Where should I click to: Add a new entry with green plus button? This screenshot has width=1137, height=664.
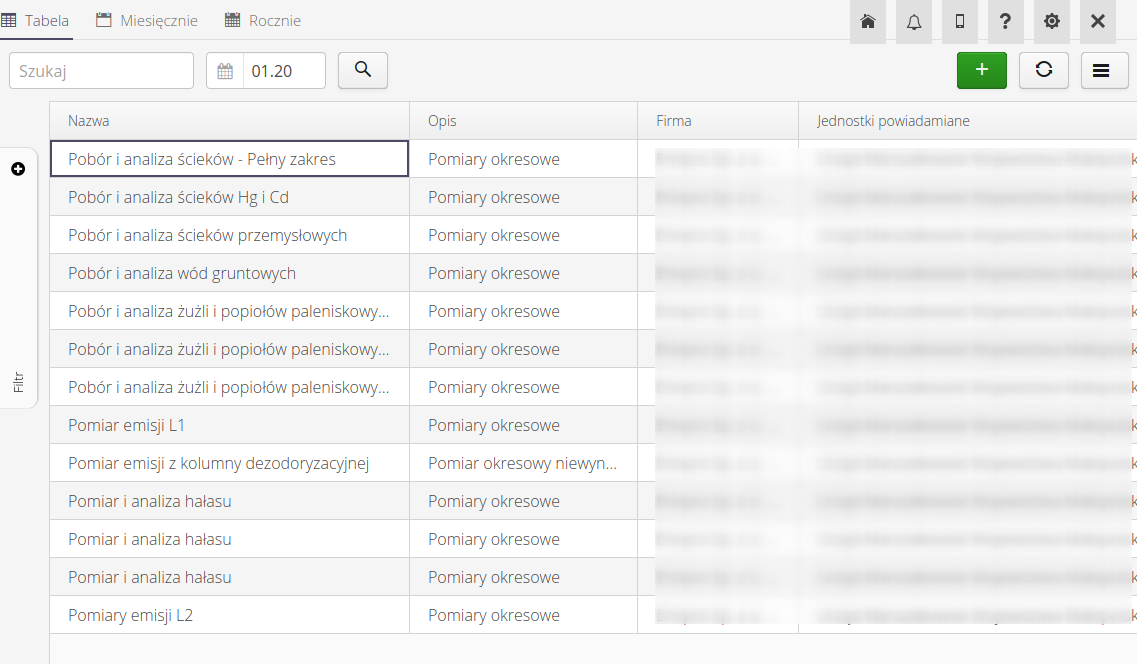click(982, 70)
